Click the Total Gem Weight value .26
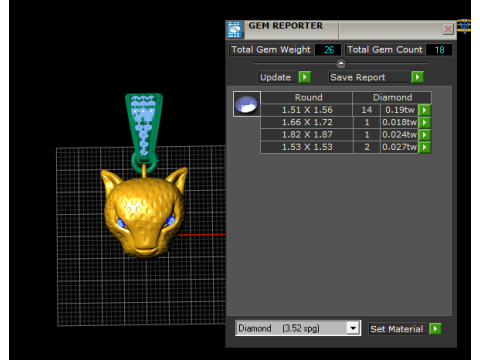480x360 pixels. click(x=328, y=50)
